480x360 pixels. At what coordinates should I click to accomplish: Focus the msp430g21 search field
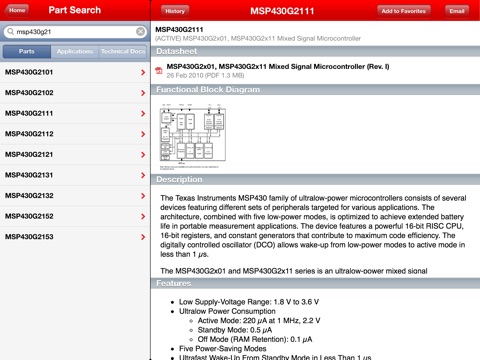(75, 32)
